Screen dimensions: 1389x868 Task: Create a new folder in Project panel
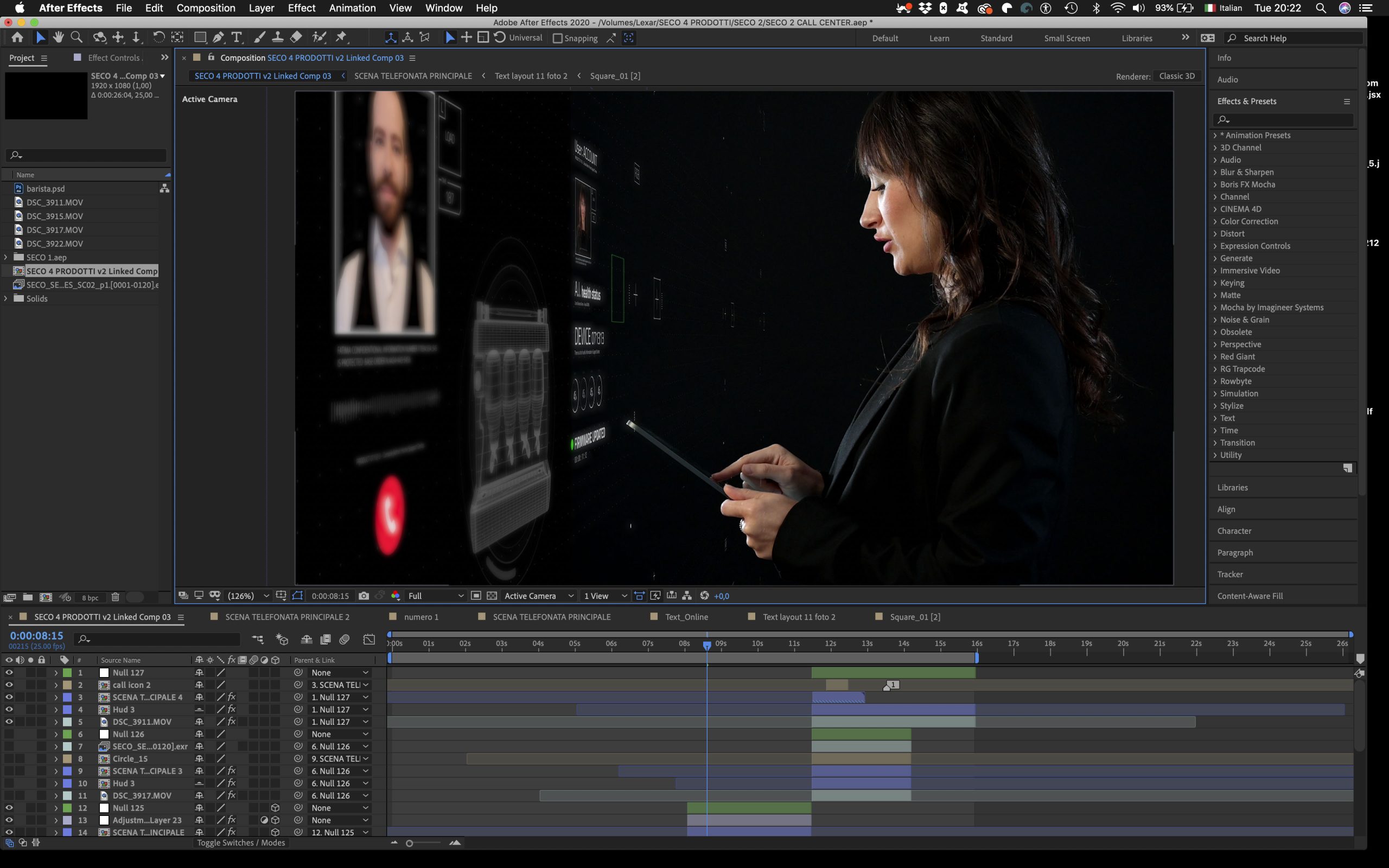[x=28, y=597]
